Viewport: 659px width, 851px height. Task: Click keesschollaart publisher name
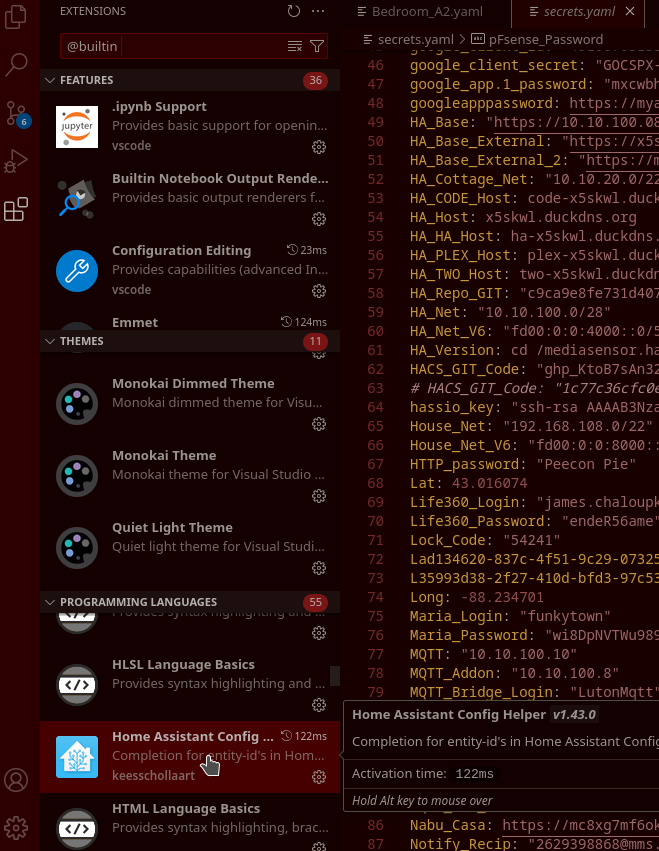tap(154, 776)
